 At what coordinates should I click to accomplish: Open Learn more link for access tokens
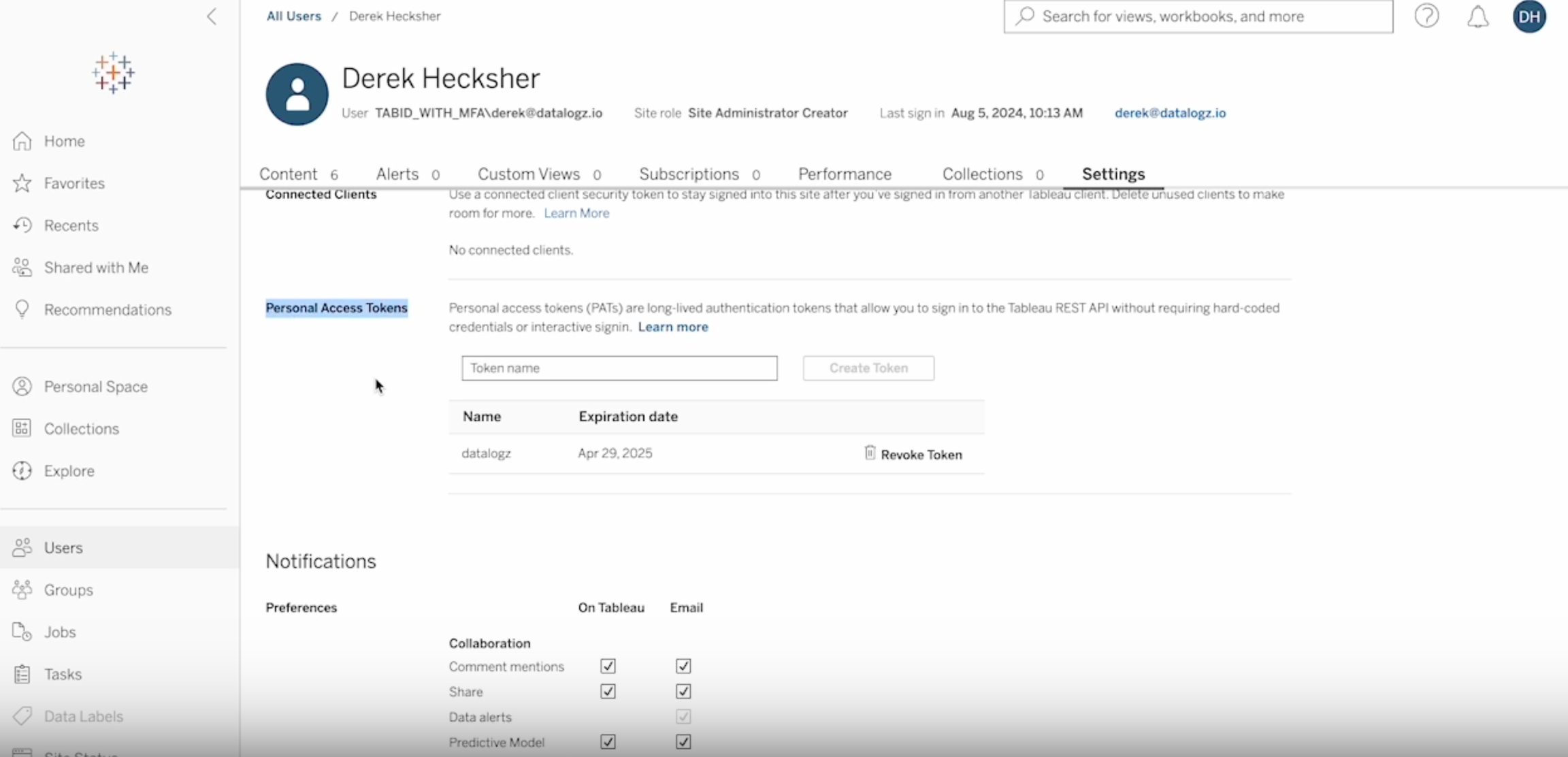(x=673, y=327)
